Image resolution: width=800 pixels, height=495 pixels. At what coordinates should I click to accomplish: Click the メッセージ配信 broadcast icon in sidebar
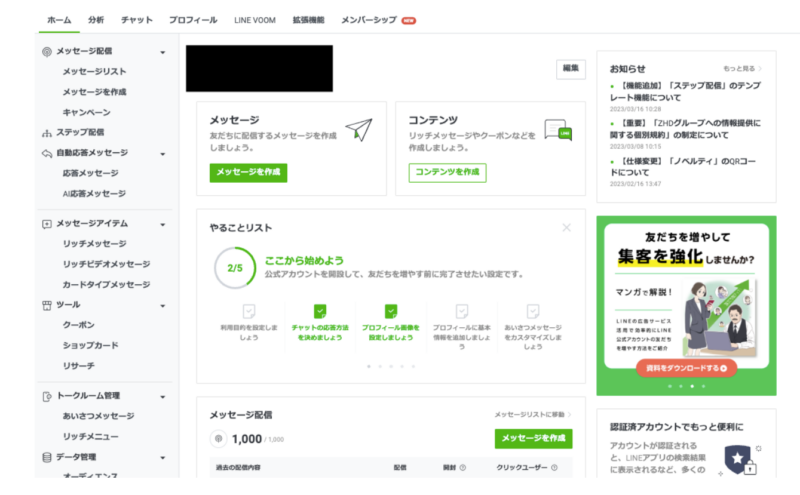point(47,52)
